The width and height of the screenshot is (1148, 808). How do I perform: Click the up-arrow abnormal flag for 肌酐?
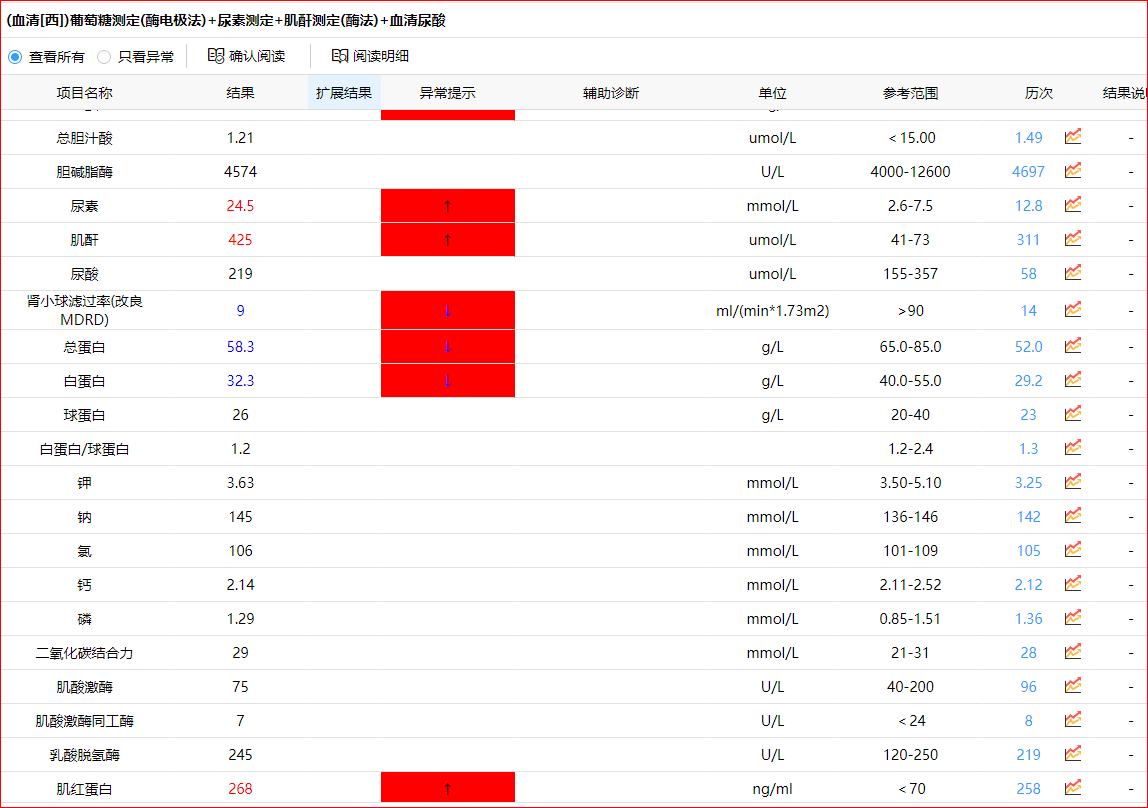tap(447, 239)
